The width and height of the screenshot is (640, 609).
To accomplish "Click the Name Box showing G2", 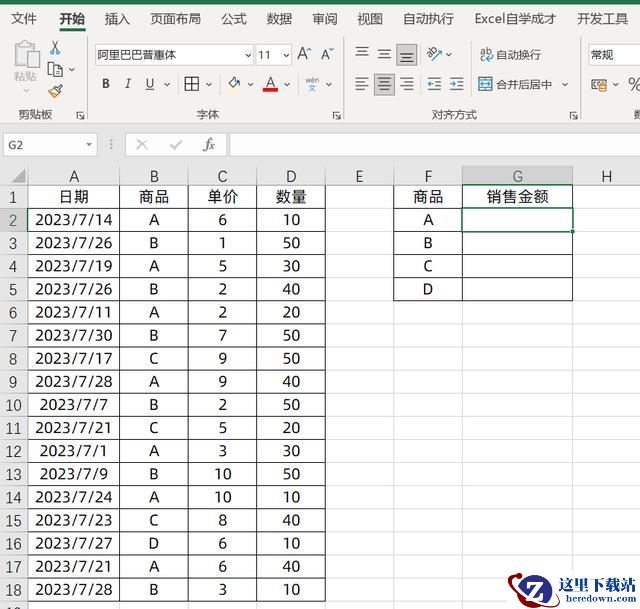I will [x=44, y=144].
